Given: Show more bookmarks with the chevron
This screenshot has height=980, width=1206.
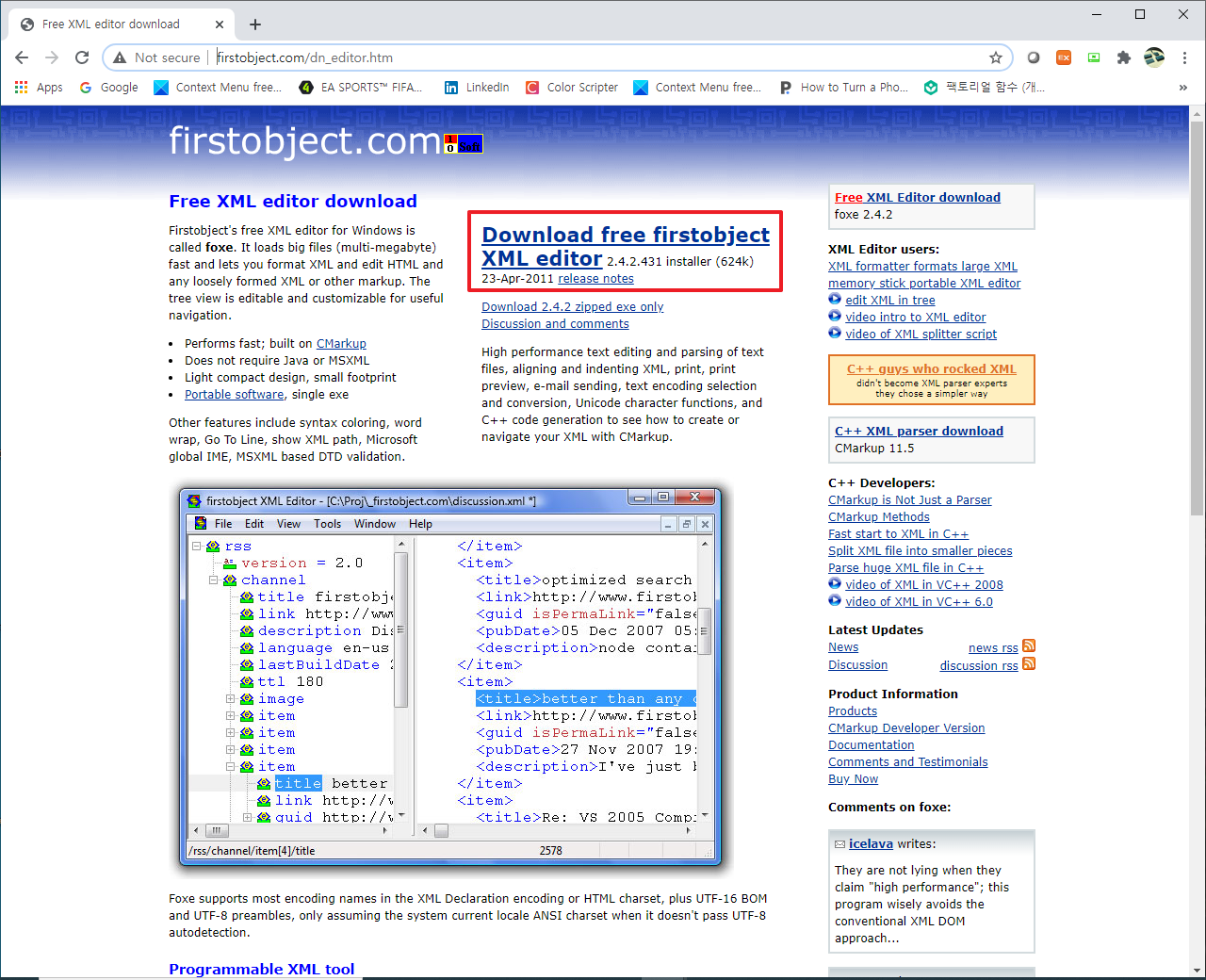Looking at the screenshot, I should [1182, 88].
